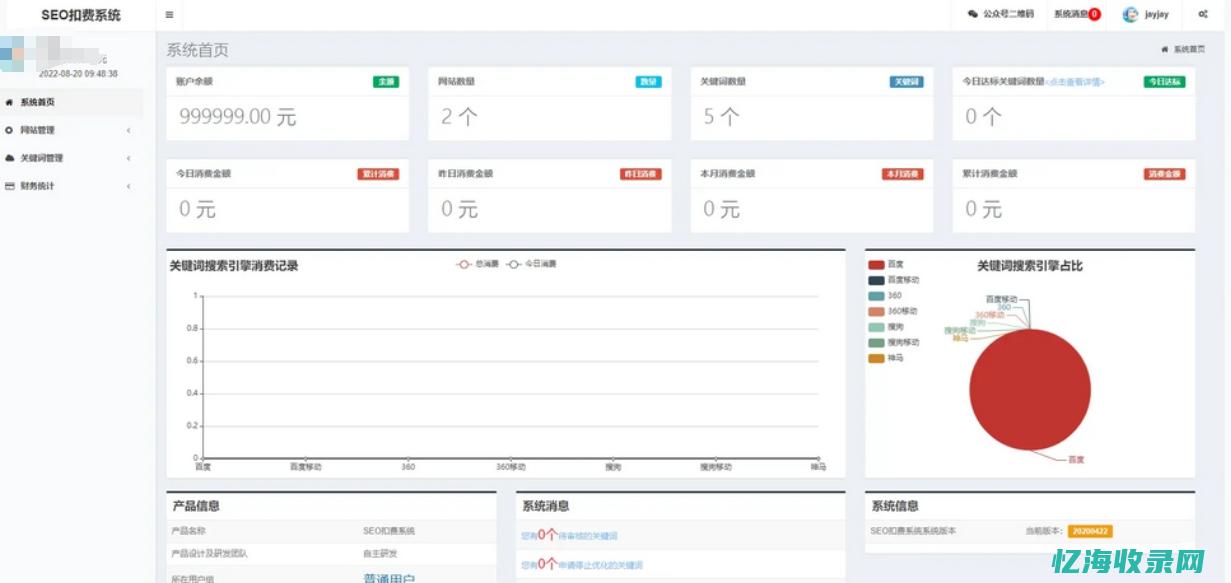Select the 系统首页 home icon in sidebar
Image resolution: width=1231 pixels, height=583 pixels.
[10, 101]
